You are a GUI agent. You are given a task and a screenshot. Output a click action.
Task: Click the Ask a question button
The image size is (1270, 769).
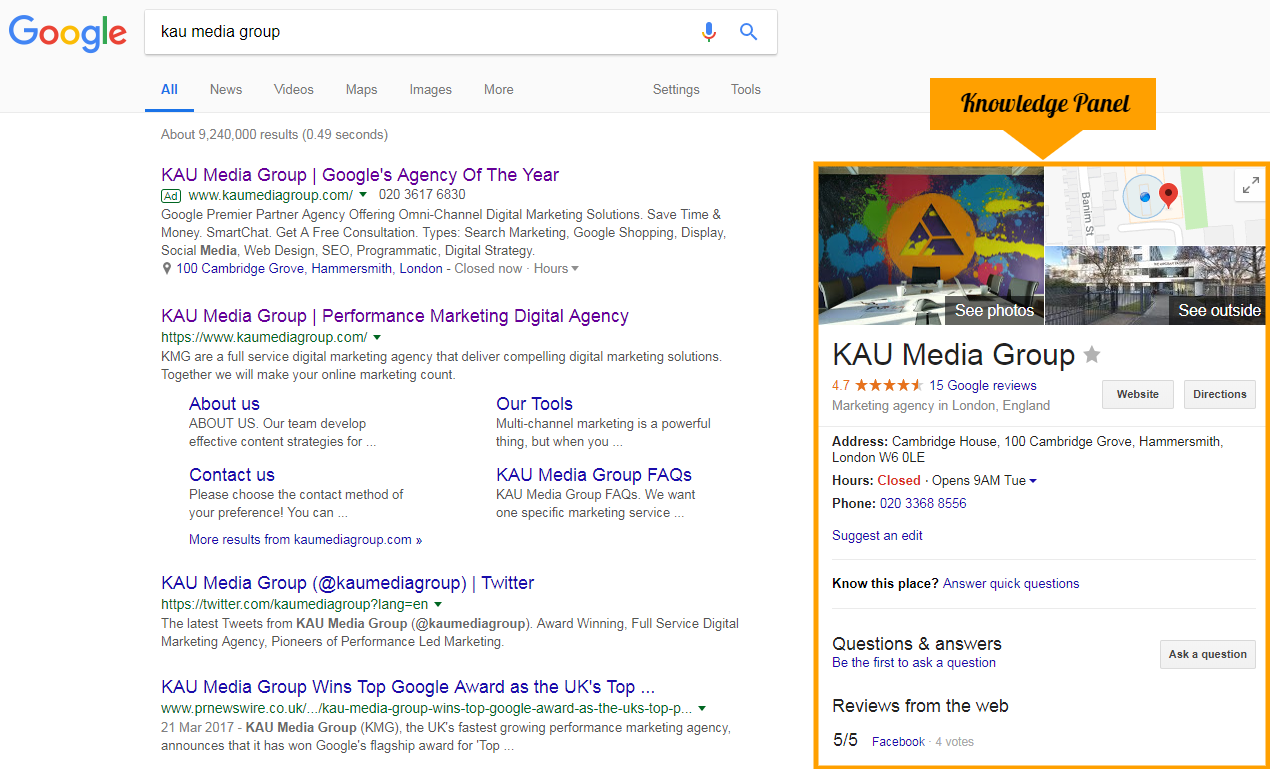pyautogui.click(x=1208, y=654)
